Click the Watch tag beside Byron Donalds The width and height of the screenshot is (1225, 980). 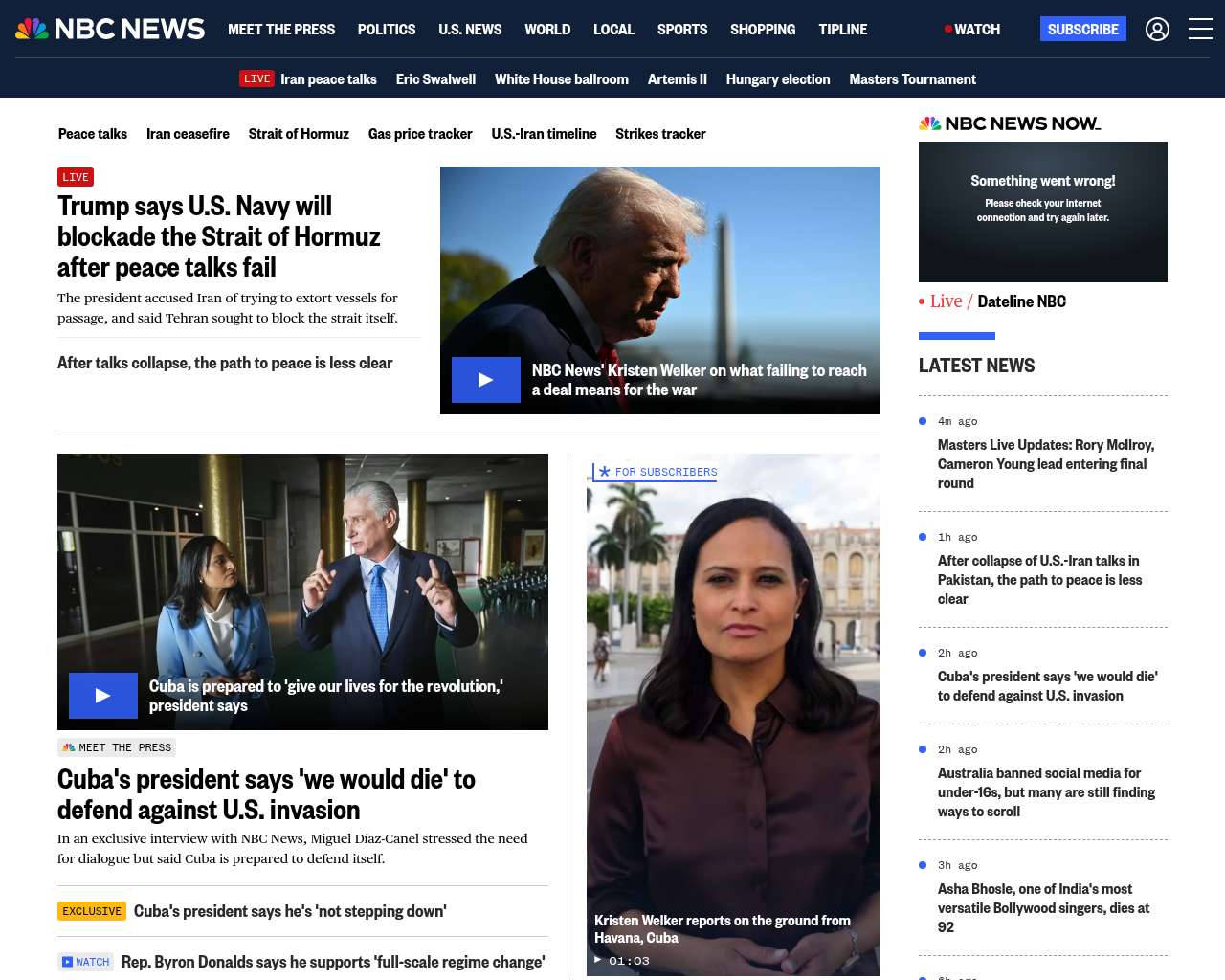(85, 962)
